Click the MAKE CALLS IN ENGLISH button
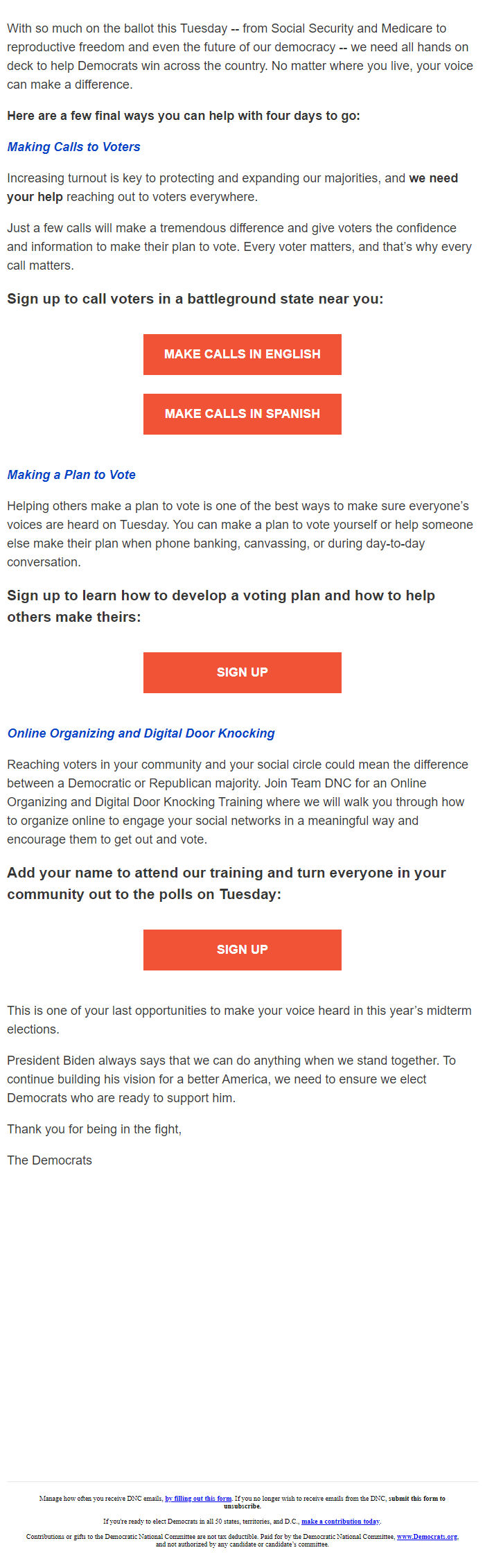485x1568 pixels. point(242,354)
